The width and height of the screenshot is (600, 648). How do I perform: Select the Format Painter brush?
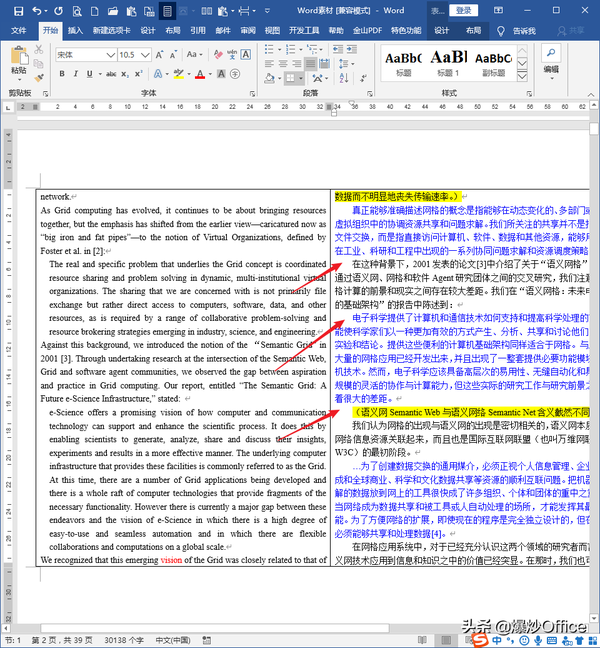pos(39,77)
